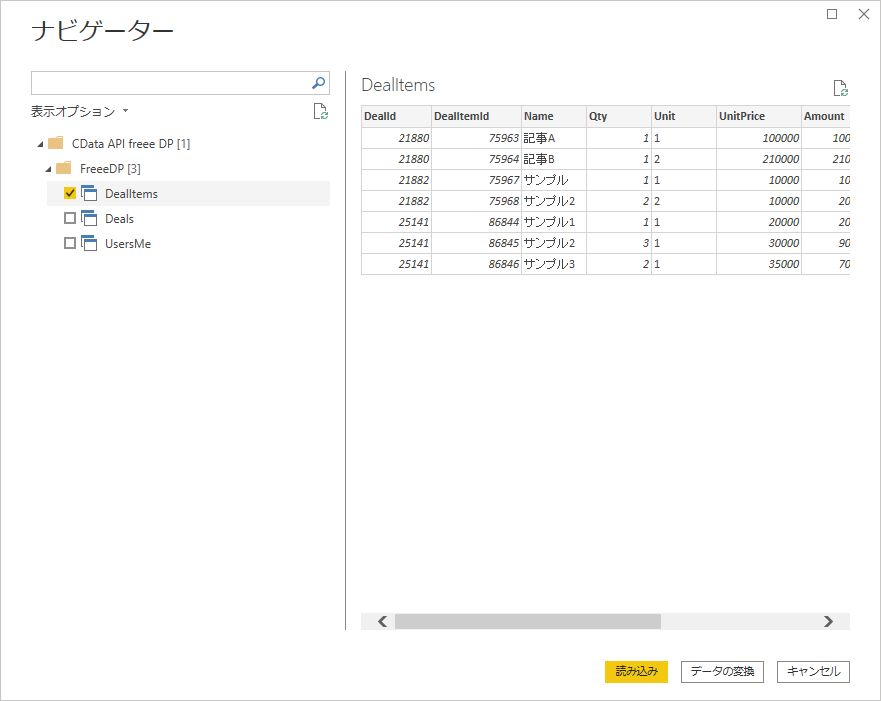
Task: Click the FreeeDP folder icon
Action: [63, 168]
